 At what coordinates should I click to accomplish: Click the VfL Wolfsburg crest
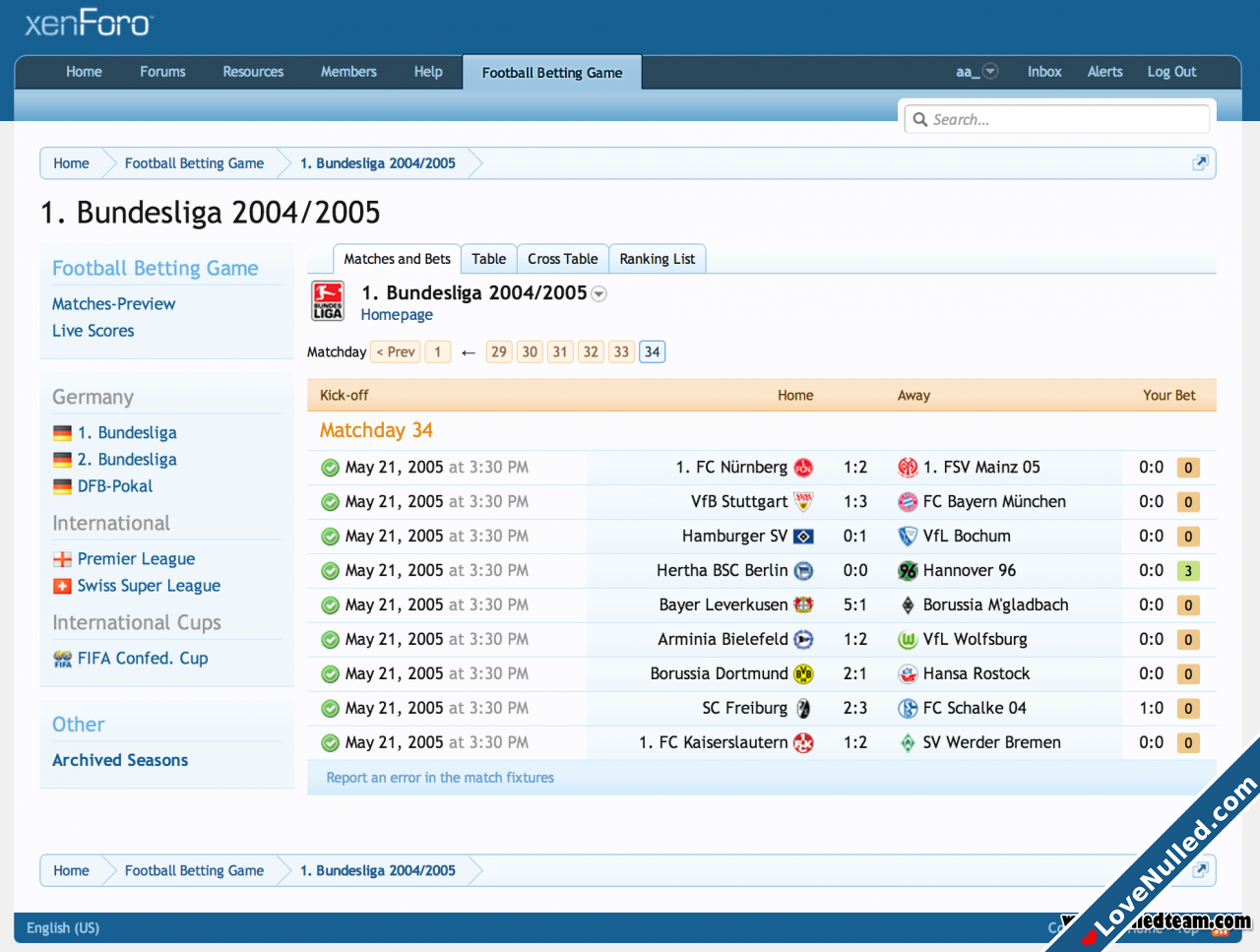click(x=908, y=640)
